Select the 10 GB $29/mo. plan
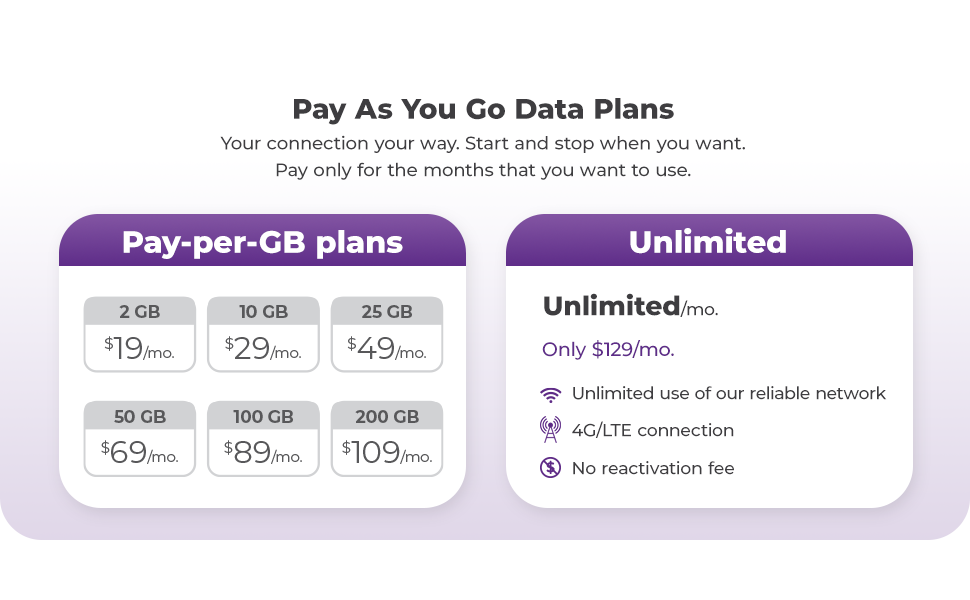 [264, 334]
